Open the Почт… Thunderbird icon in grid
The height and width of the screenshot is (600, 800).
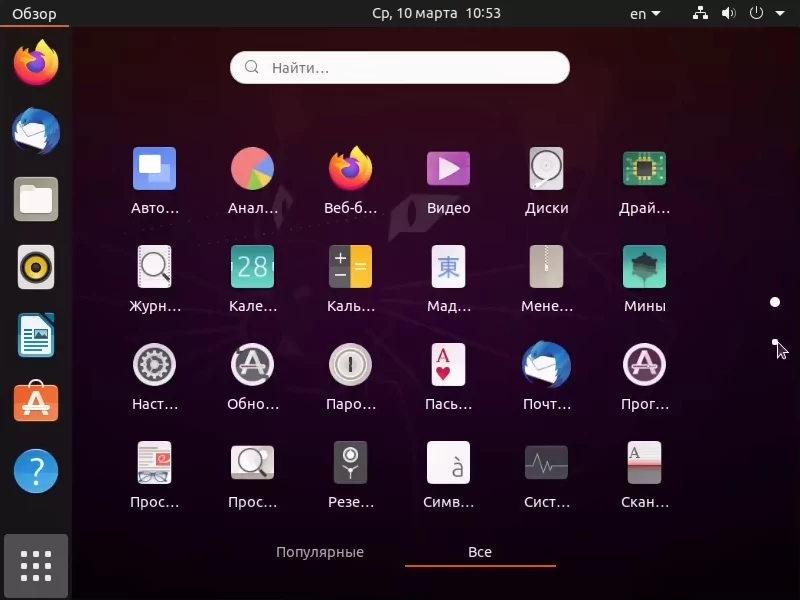(546, 365)
